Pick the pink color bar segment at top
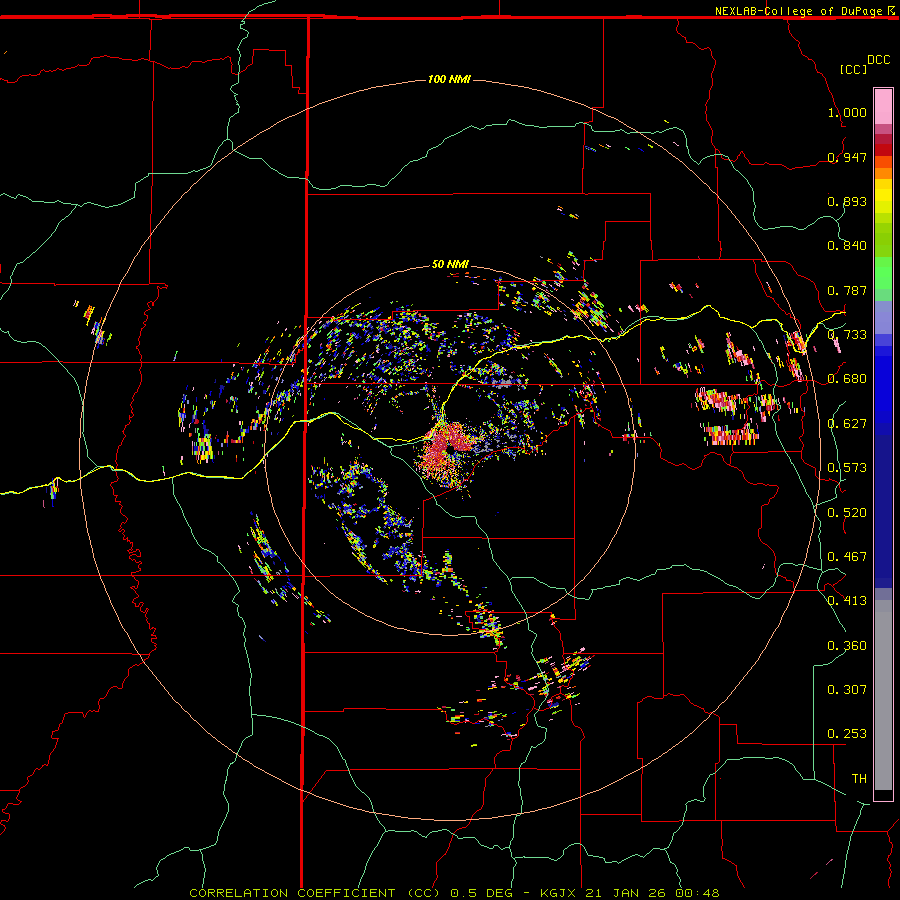Viewport: 900px width, 900px height. pos(883,107)
